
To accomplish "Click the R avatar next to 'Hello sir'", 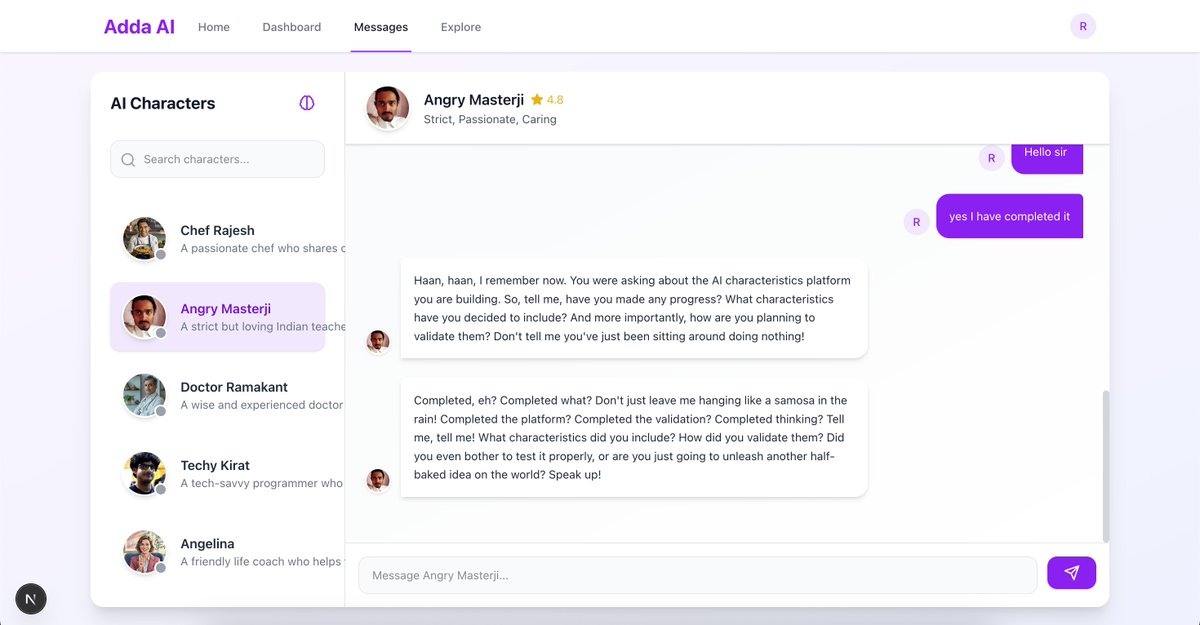I will click(x=991, y=158).
